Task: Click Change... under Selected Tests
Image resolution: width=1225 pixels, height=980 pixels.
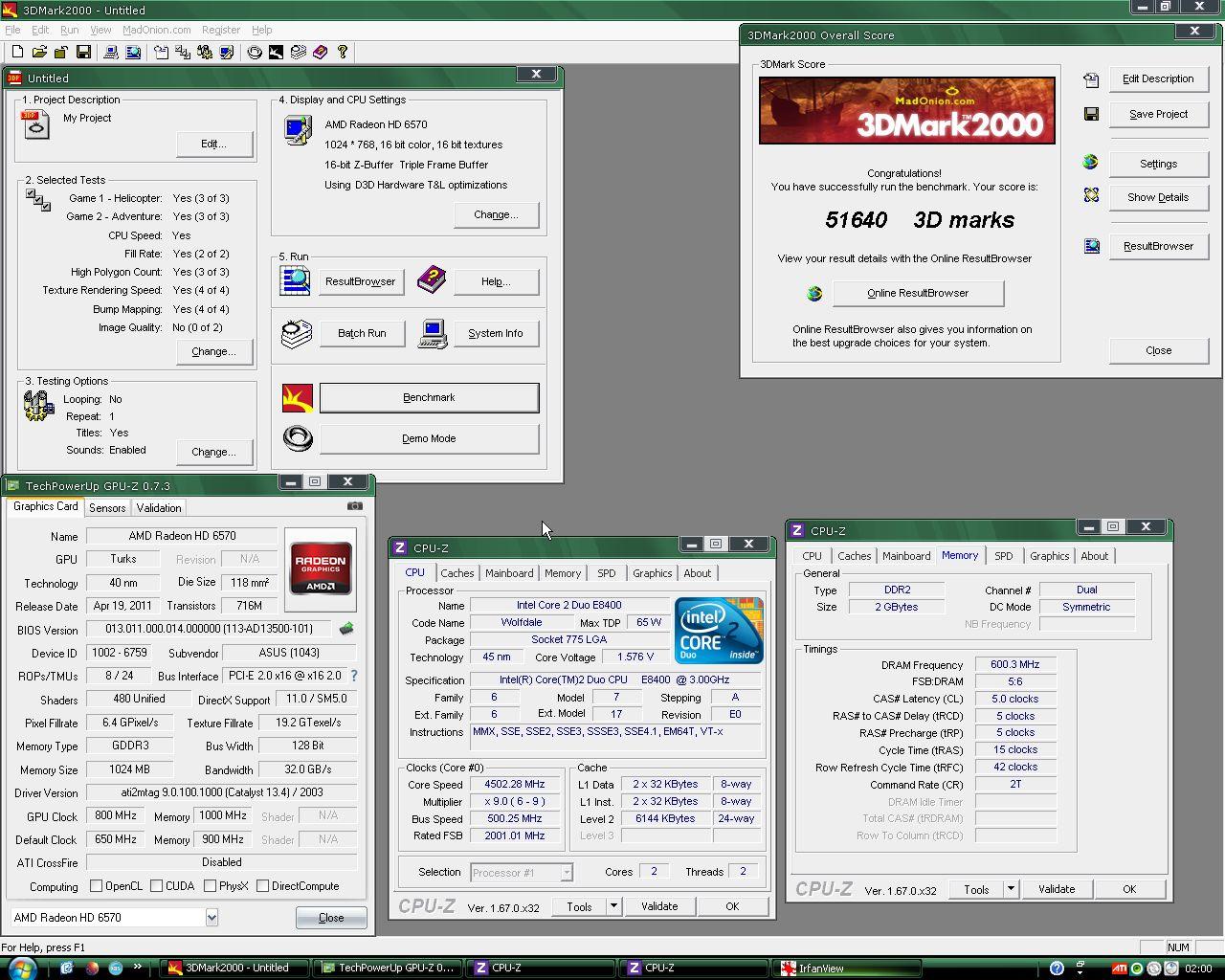Action: pyautogui.click(x=213, y=351)
